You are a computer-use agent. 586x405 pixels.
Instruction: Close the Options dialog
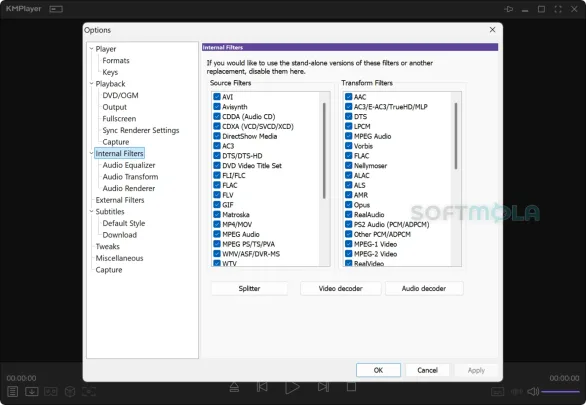[493, 30]
